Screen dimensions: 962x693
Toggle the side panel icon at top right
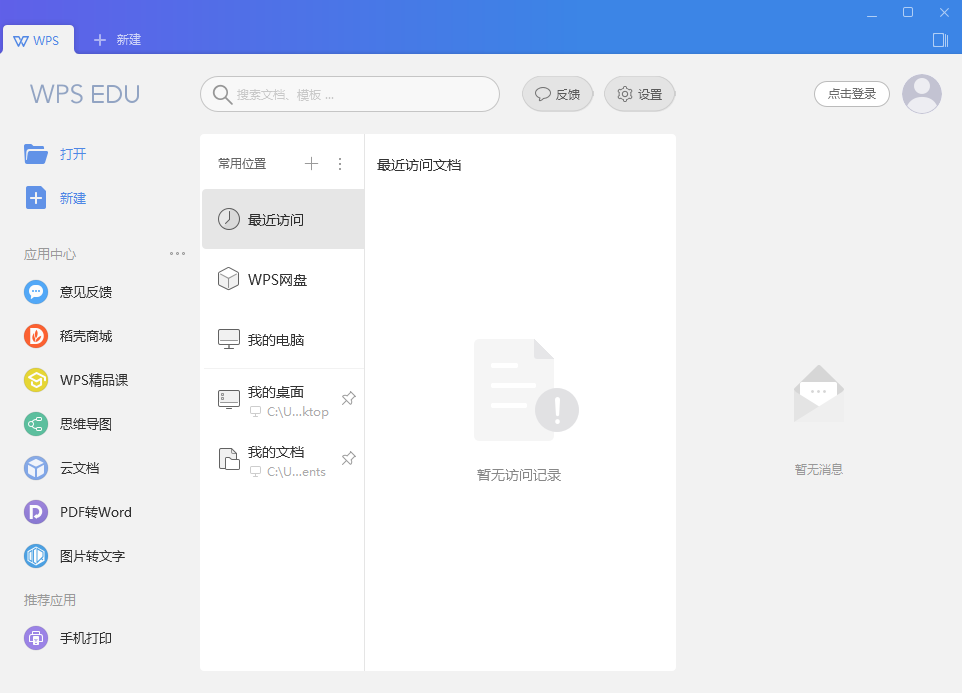point(940,40)
